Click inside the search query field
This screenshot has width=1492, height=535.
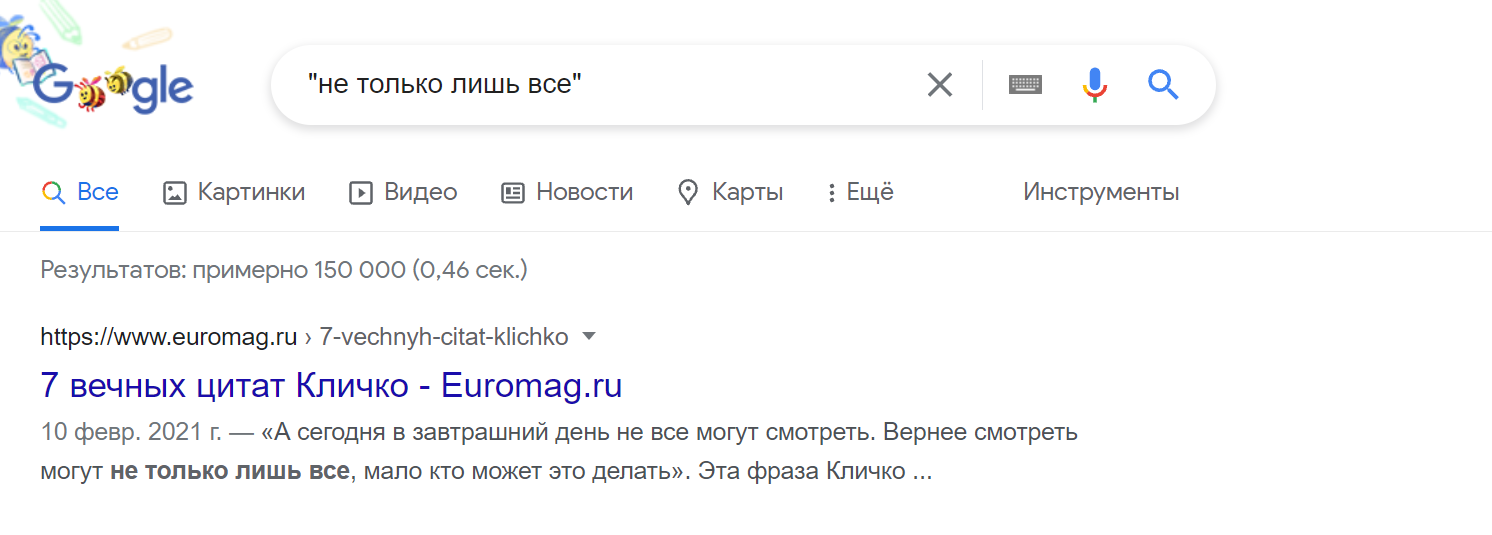tap(600, 85)
